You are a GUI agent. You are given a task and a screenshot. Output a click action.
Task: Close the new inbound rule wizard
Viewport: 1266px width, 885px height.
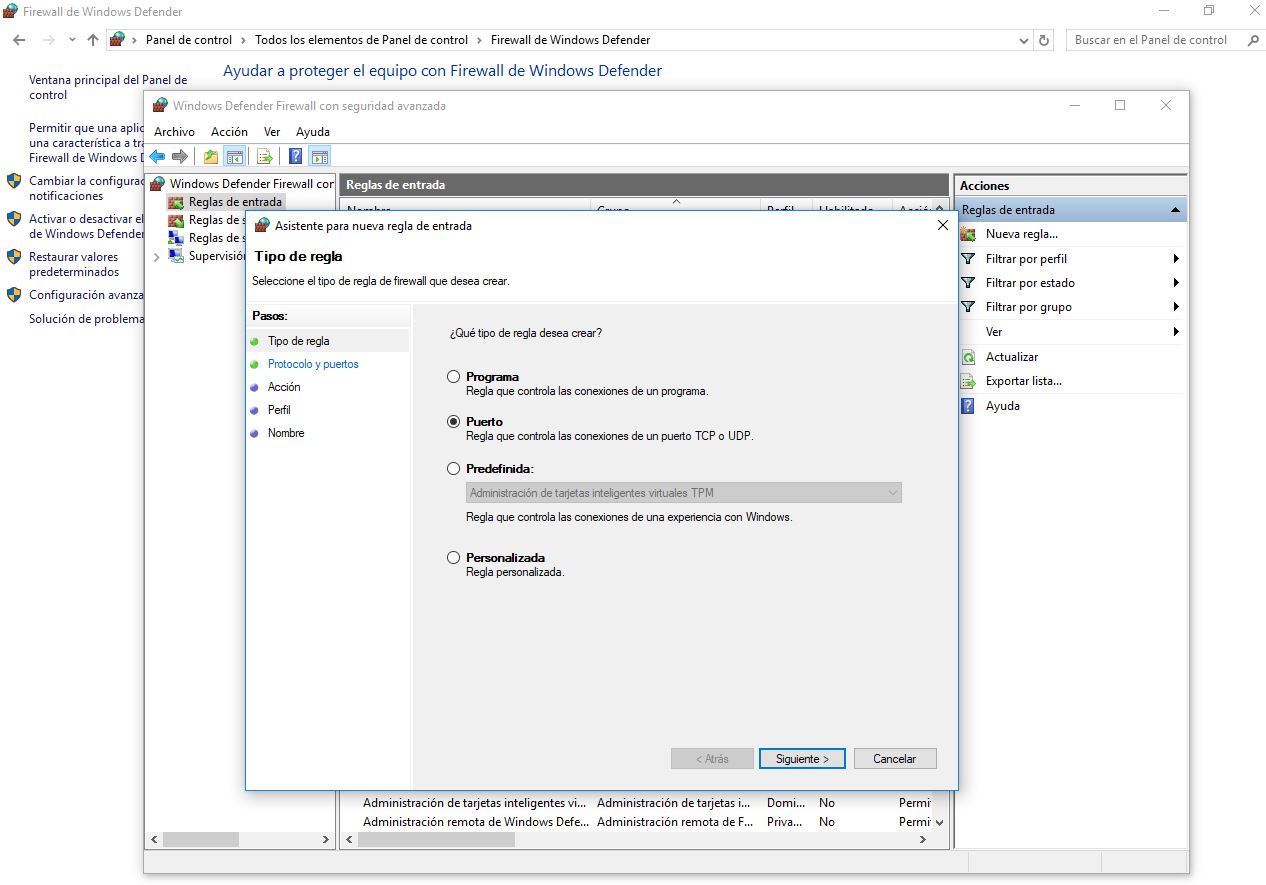(x=942, y=226)
